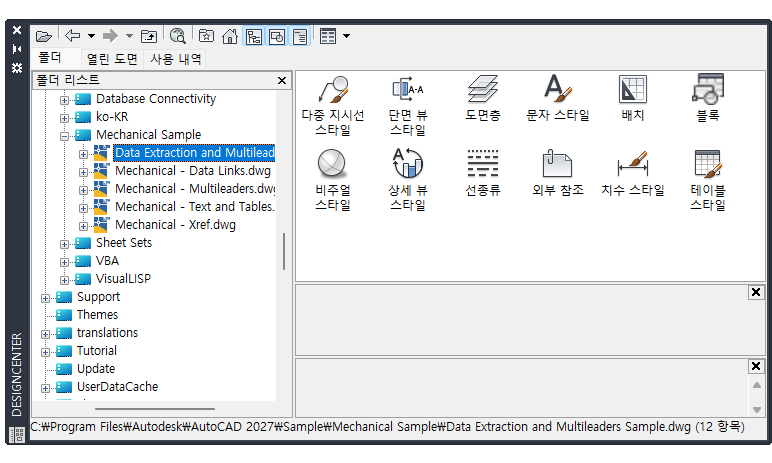Image resolution: width=772 pixels, height=463 pixels.
Task: Toggle the Description pane button
Action: tap(300, 36)
